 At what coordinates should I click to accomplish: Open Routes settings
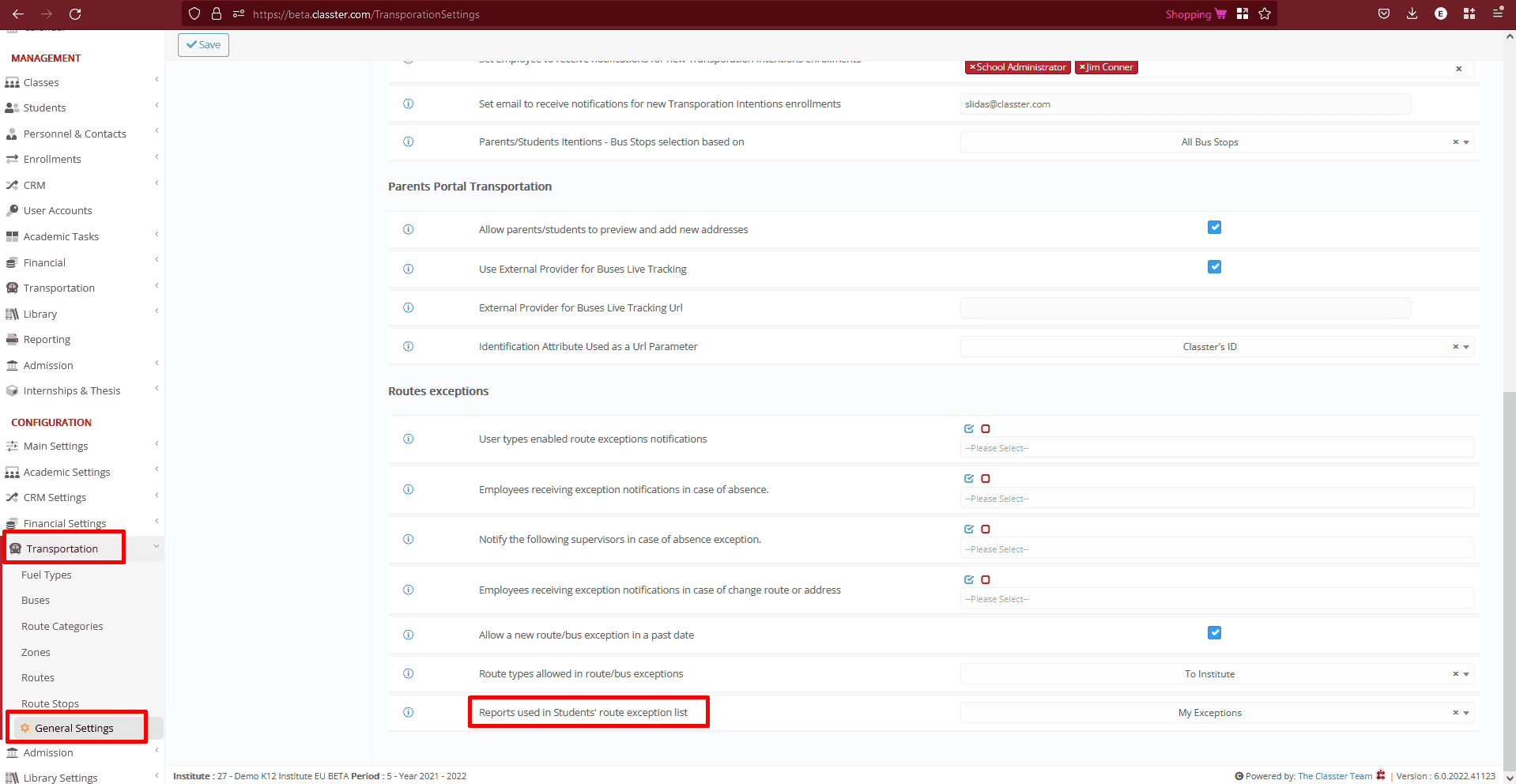coord(38,677)
